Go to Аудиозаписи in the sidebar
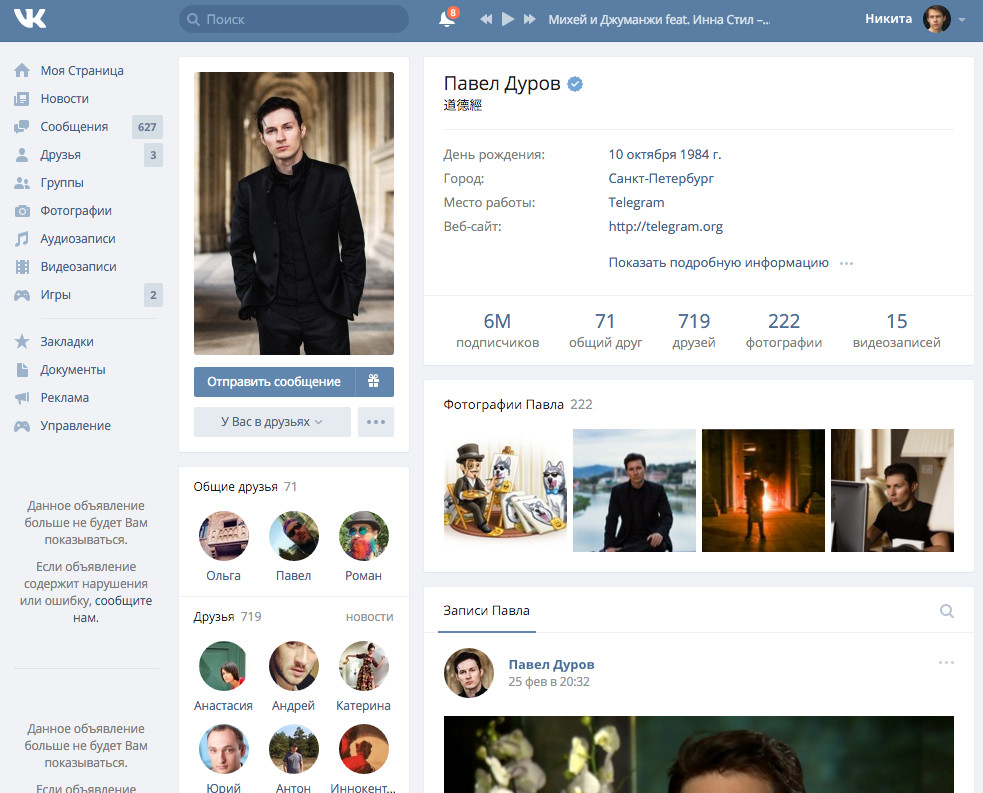 point(78,239)
